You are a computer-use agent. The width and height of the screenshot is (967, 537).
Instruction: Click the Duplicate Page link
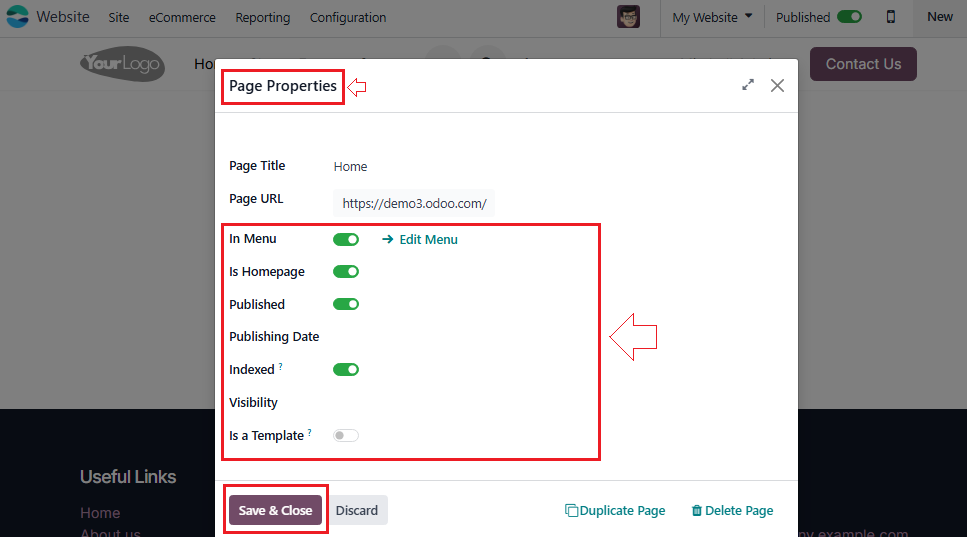tap(622, 510)
